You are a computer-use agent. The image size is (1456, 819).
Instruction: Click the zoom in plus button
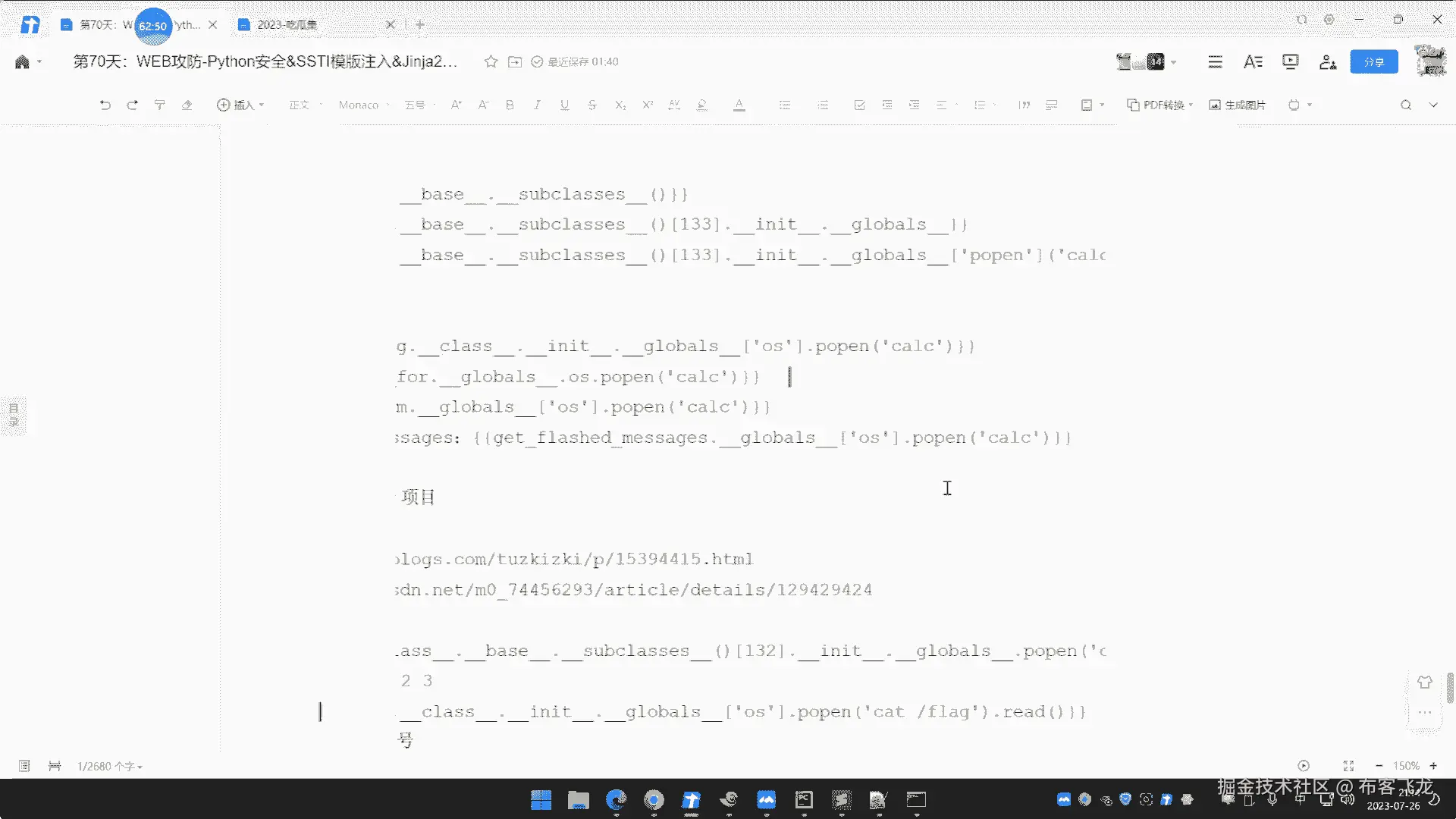coord(1433,766)
